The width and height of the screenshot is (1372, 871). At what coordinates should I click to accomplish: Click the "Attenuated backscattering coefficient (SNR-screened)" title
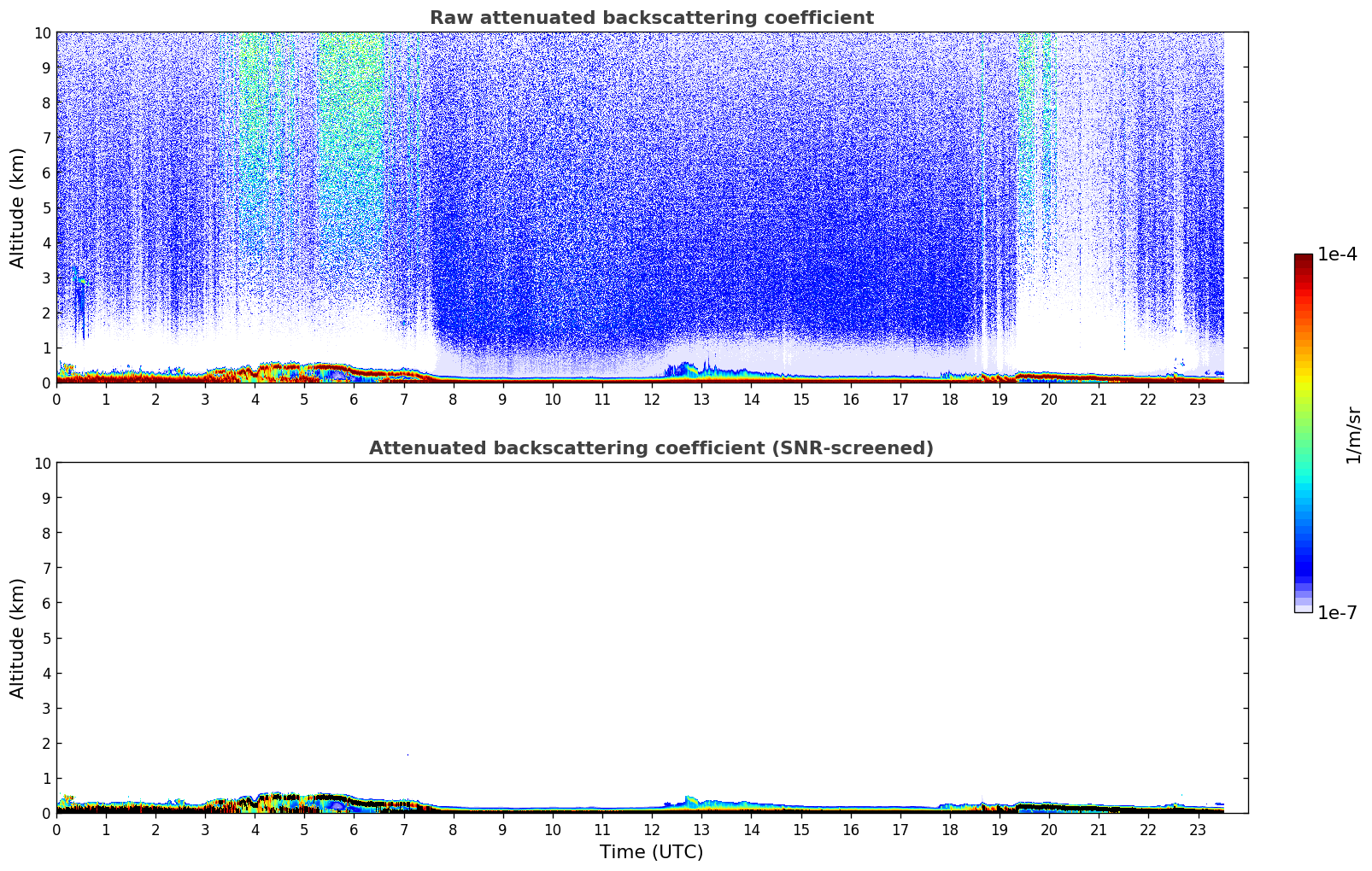pyautogui.click(x=652, y=448)
